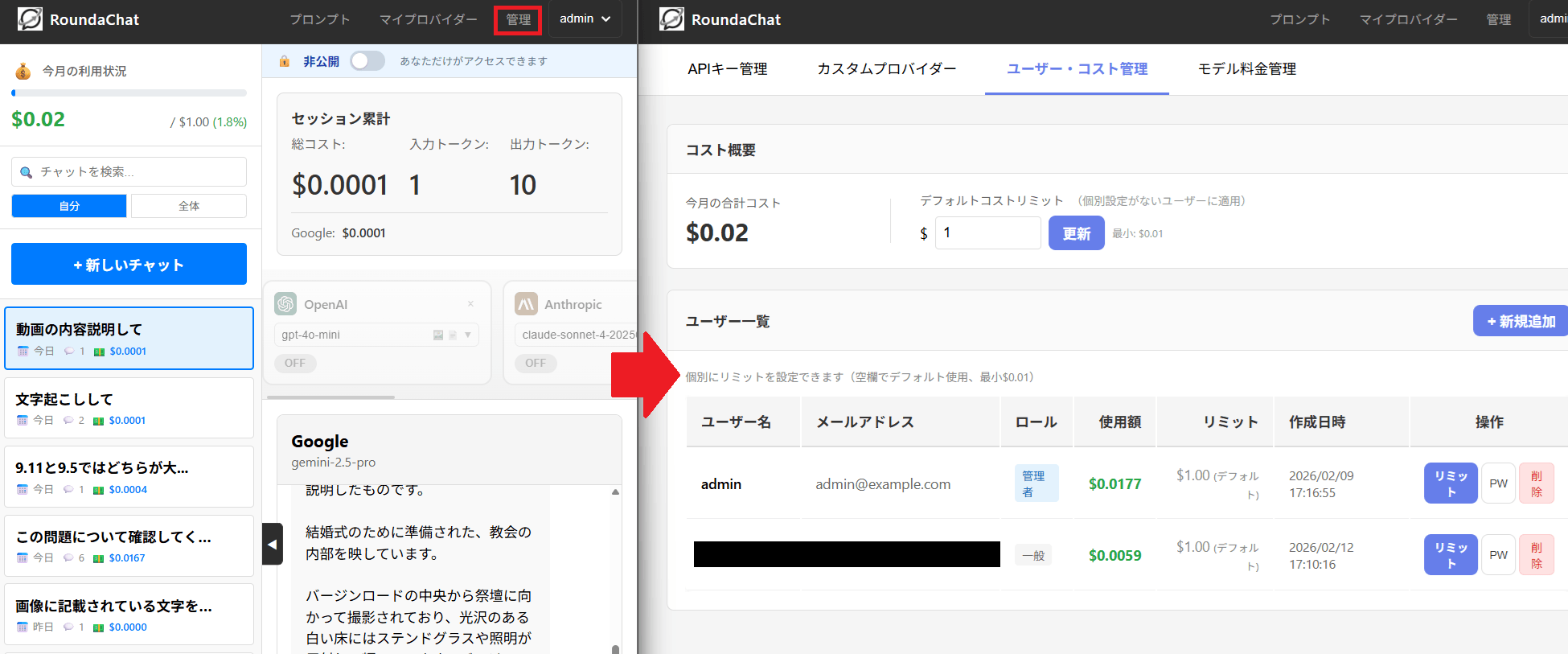
Task: Click the 一般 role badge
Action: [1034, 556]
